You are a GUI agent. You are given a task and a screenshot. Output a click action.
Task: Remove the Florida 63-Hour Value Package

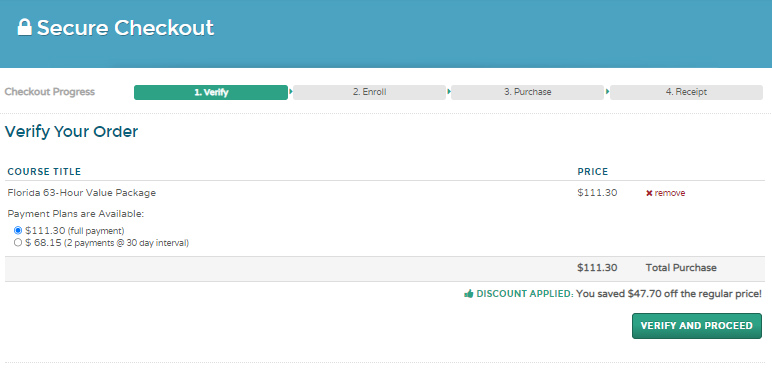pos(665,193)
